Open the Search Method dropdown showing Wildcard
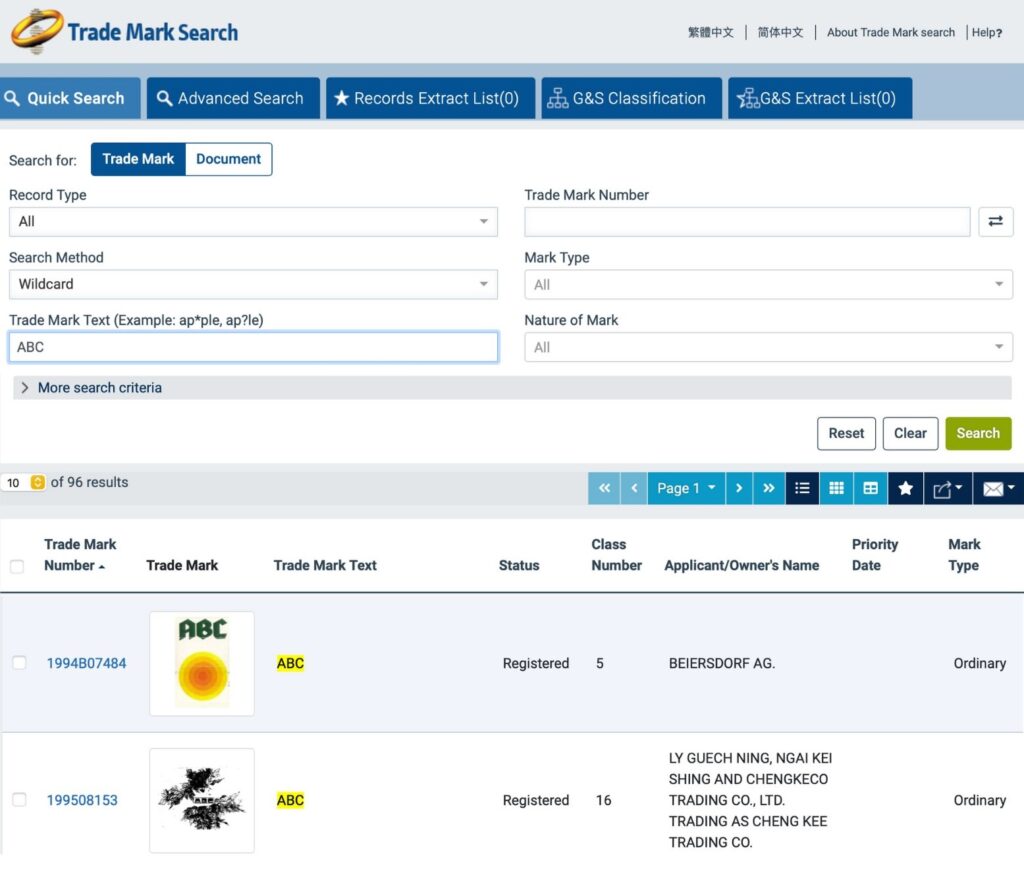The image size is (1024, 873). (x=253, y=284)
